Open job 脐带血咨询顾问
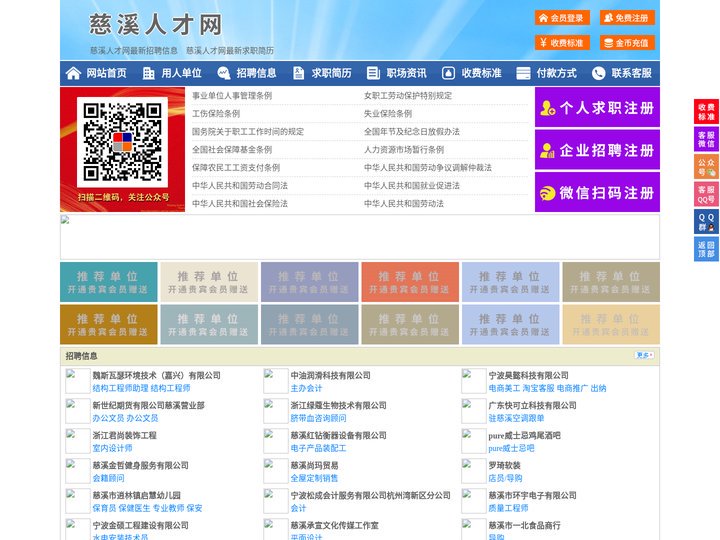The image size is (720, 540). click(x=318, y=418)
